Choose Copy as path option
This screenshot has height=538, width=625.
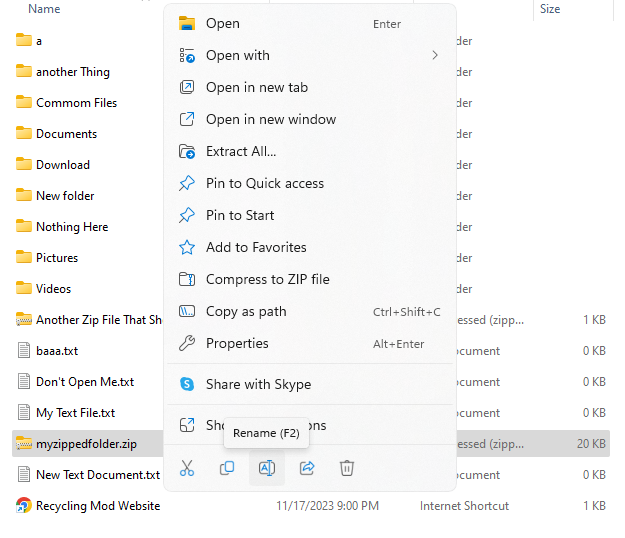[246, 311]
